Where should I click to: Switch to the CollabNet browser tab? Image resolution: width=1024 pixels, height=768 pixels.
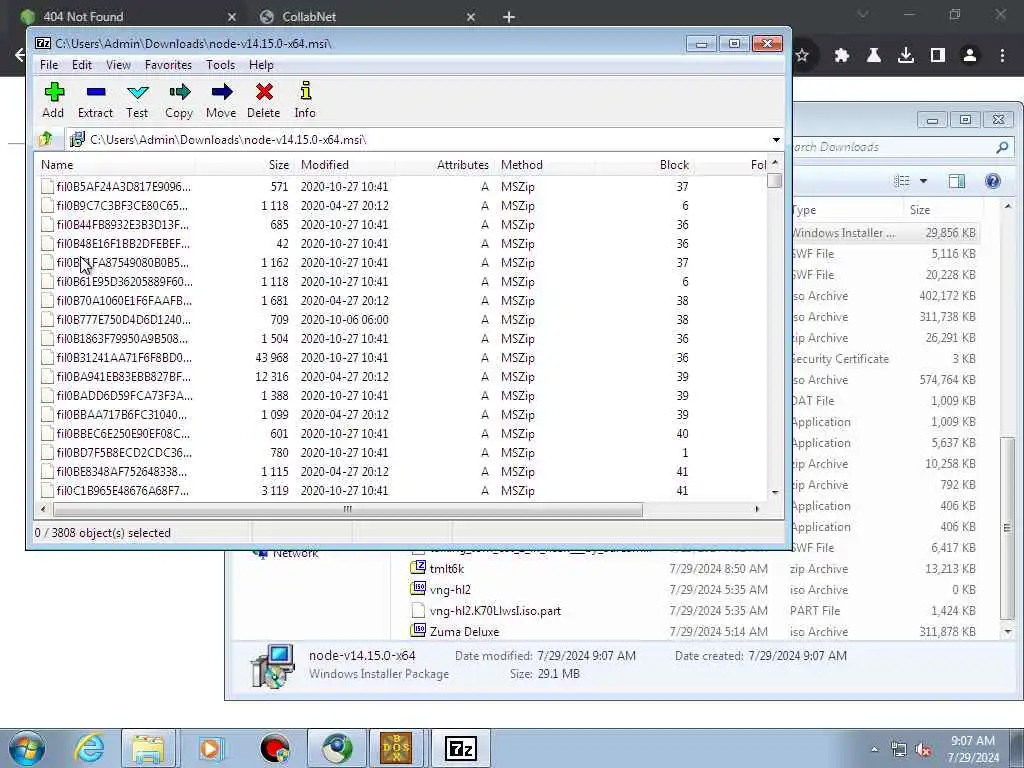366,16
